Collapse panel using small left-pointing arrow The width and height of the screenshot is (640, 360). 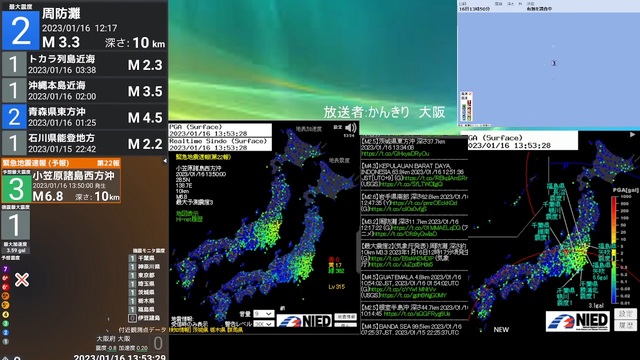[165, 161]
